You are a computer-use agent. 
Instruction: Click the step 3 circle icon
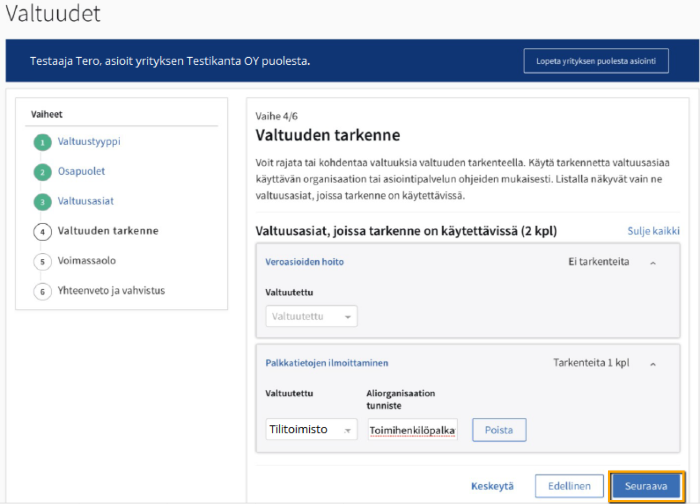[42, 202]
